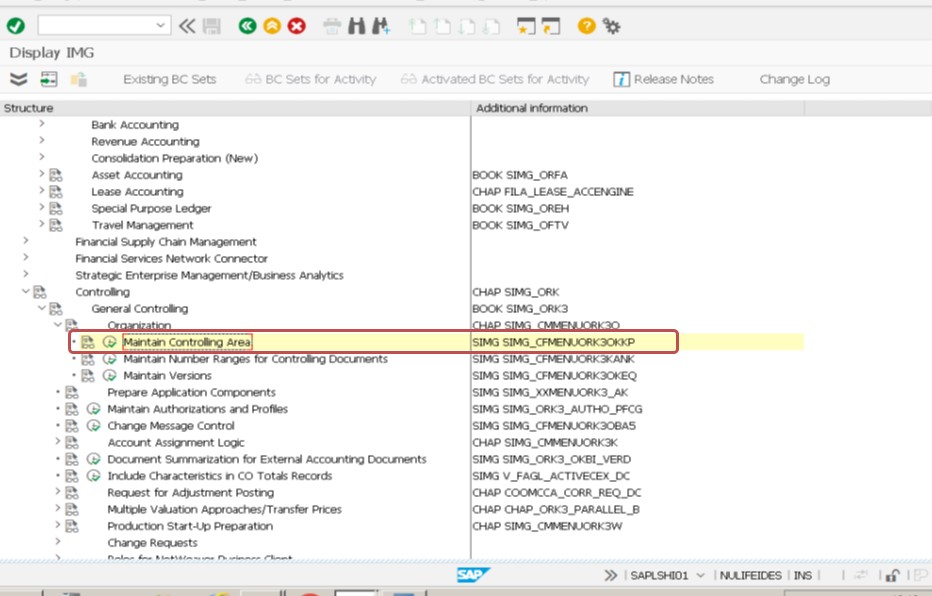Execute Maintain Number Ranges for Controlling Documents icon
Image resolution: width=932 pixels, height=596 pixels.
(109, 359)
